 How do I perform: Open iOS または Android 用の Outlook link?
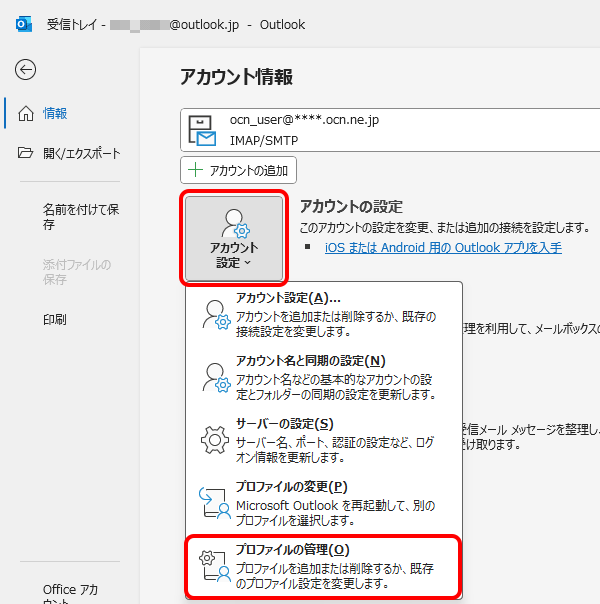click(x=443, y=247)
